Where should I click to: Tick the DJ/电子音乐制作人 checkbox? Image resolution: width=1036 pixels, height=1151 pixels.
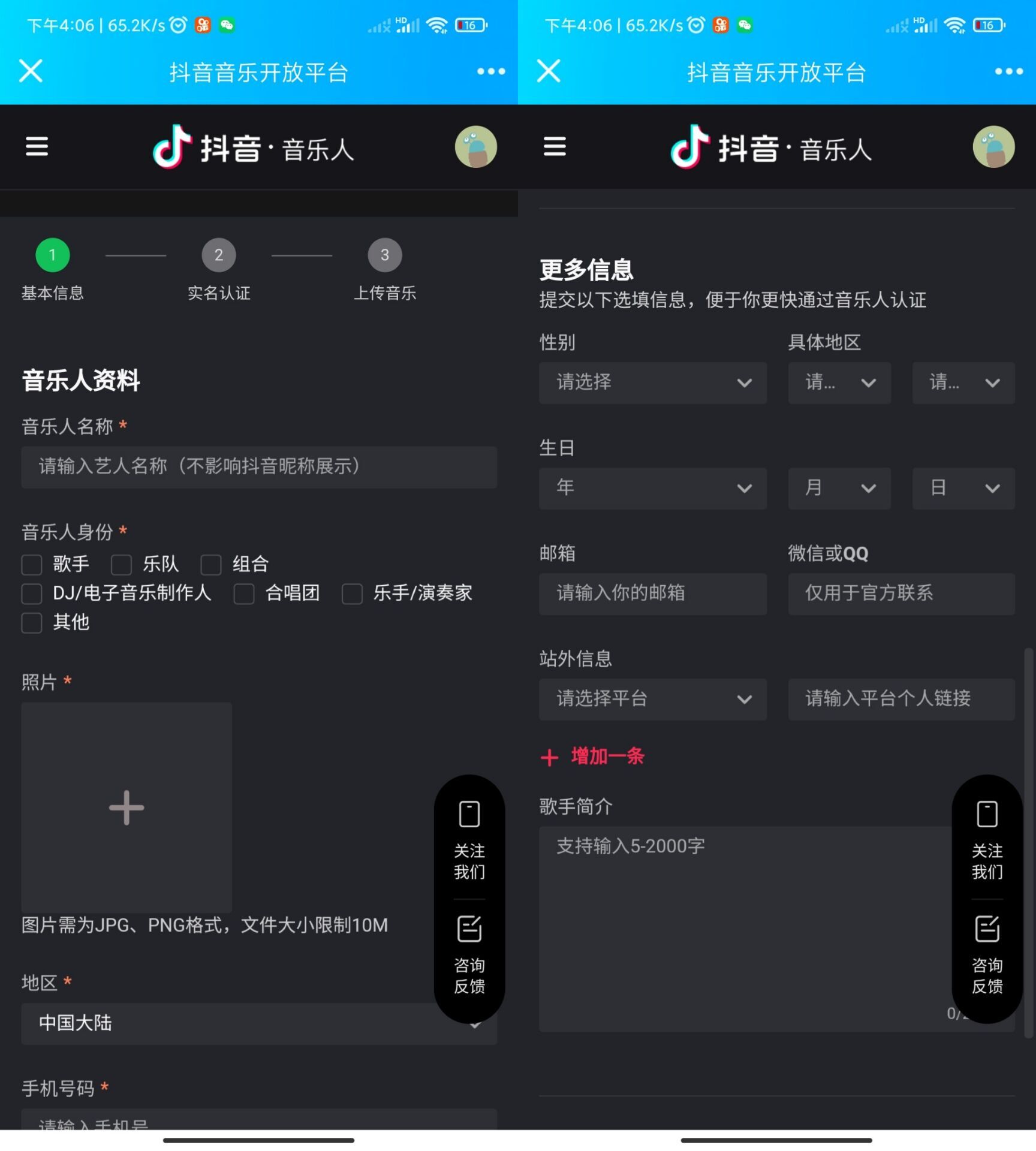click(32, 593)
